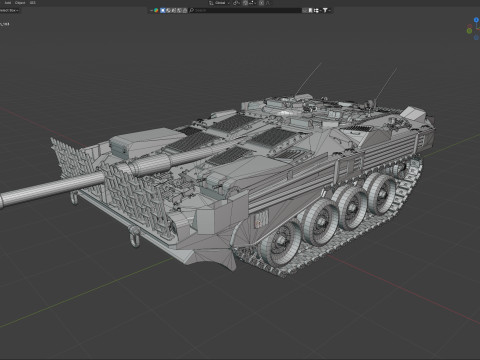
Task: Open the transform pivot point selector
Action: 236,3
